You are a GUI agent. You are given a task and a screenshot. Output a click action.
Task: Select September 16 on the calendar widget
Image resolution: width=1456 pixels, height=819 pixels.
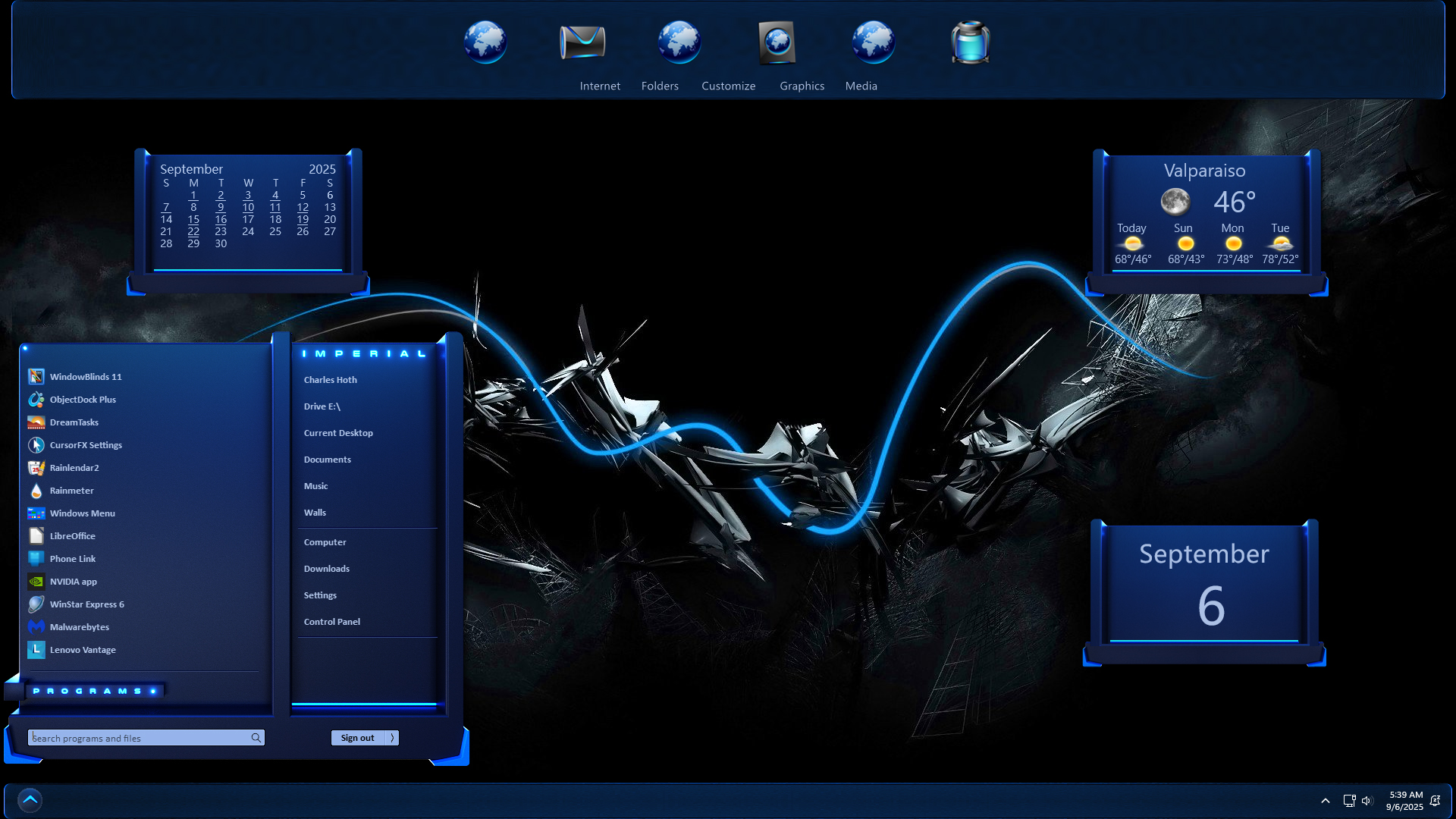point(221,219)
